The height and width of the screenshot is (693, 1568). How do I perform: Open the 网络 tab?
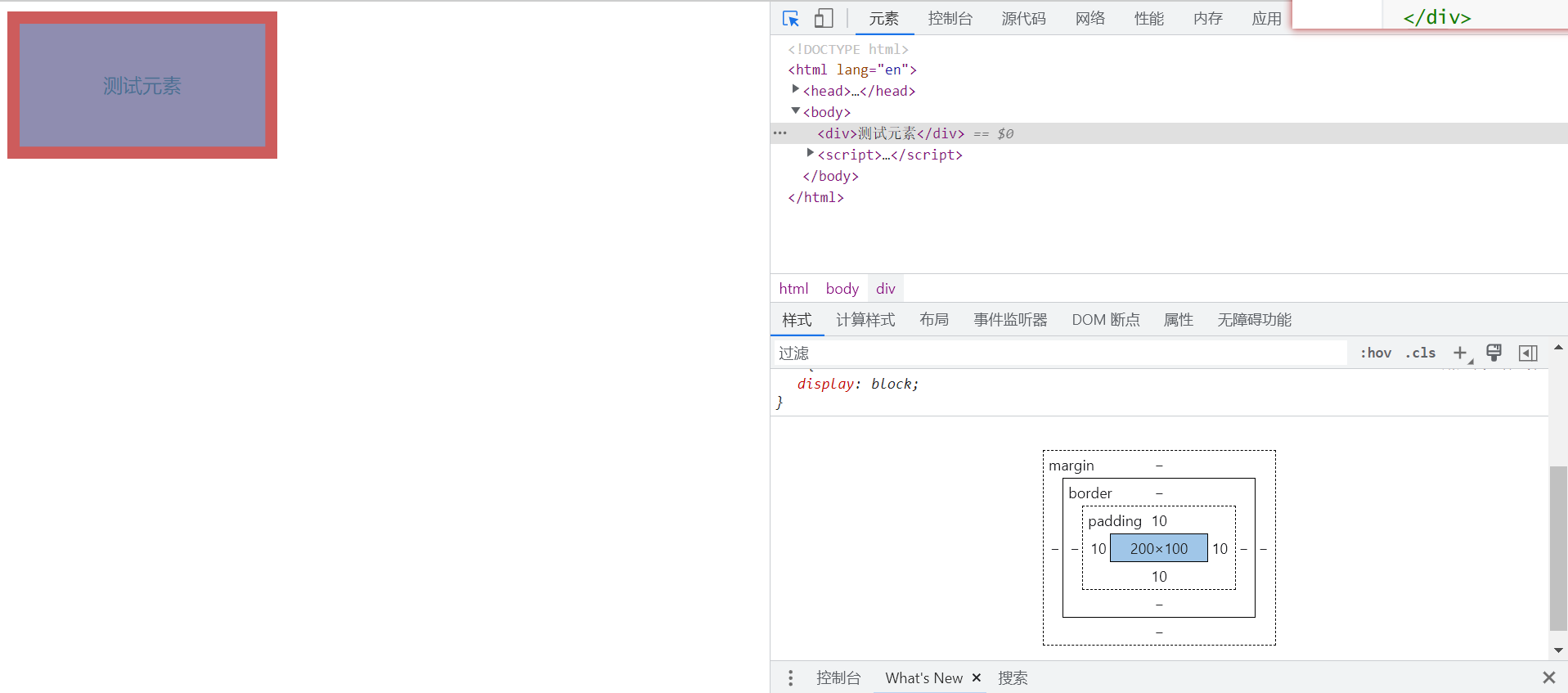(1090, 18)
